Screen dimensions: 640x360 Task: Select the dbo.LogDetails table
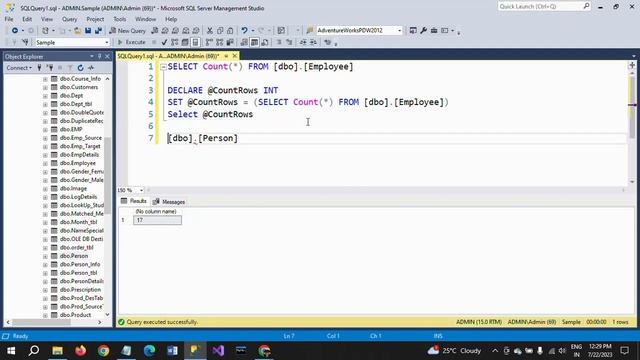[x=78, y=197]
